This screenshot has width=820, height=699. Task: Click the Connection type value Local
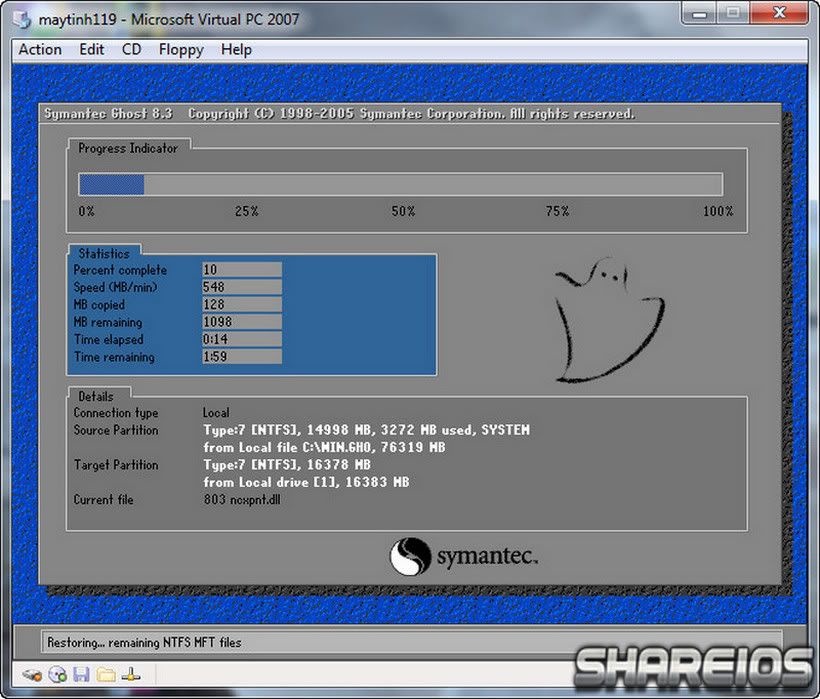pyautogui.click(x=216, y=412)
